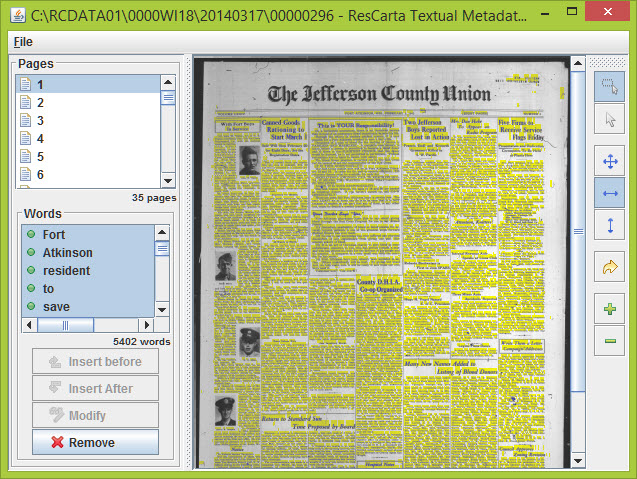Select page 3 in Pages list

tap(88, 120)
